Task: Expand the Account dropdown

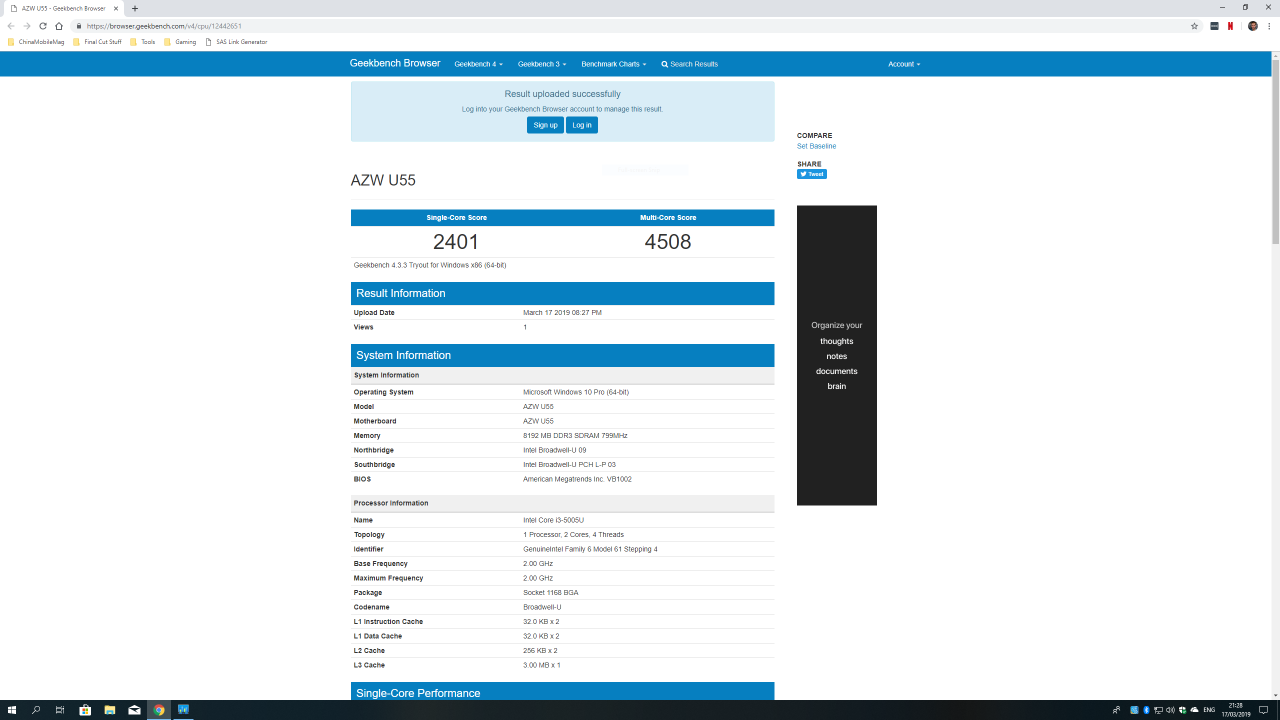Action: tap(904, 64)
